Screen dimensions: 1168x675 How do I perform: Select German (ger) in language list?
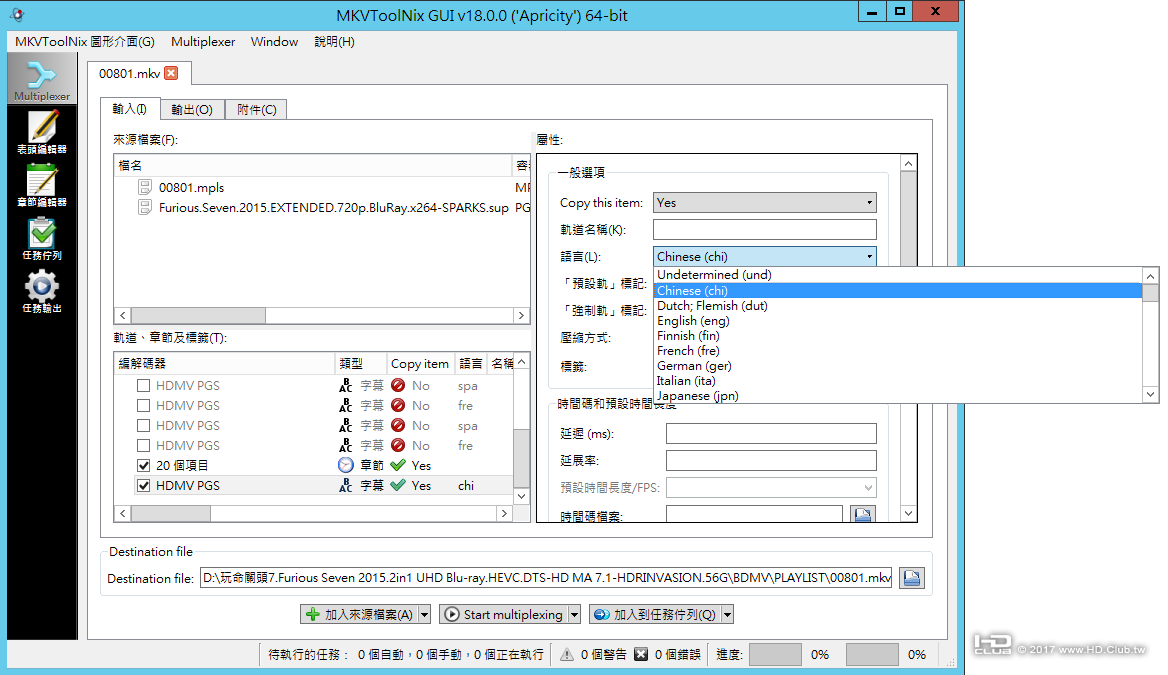tap(898, 366)
